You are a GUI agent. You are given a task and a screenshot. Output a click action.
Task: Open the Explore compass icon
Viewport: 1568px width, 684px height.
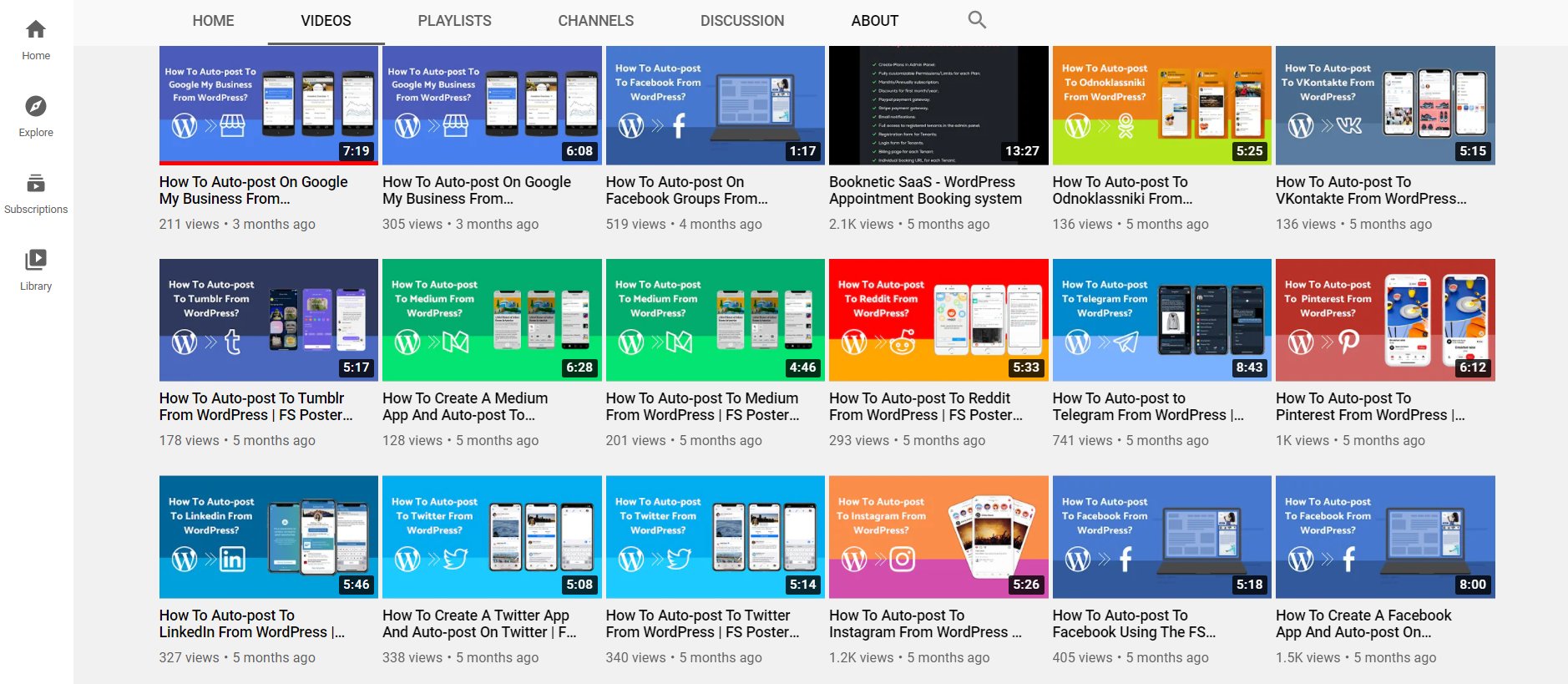(x=36, y=106)
